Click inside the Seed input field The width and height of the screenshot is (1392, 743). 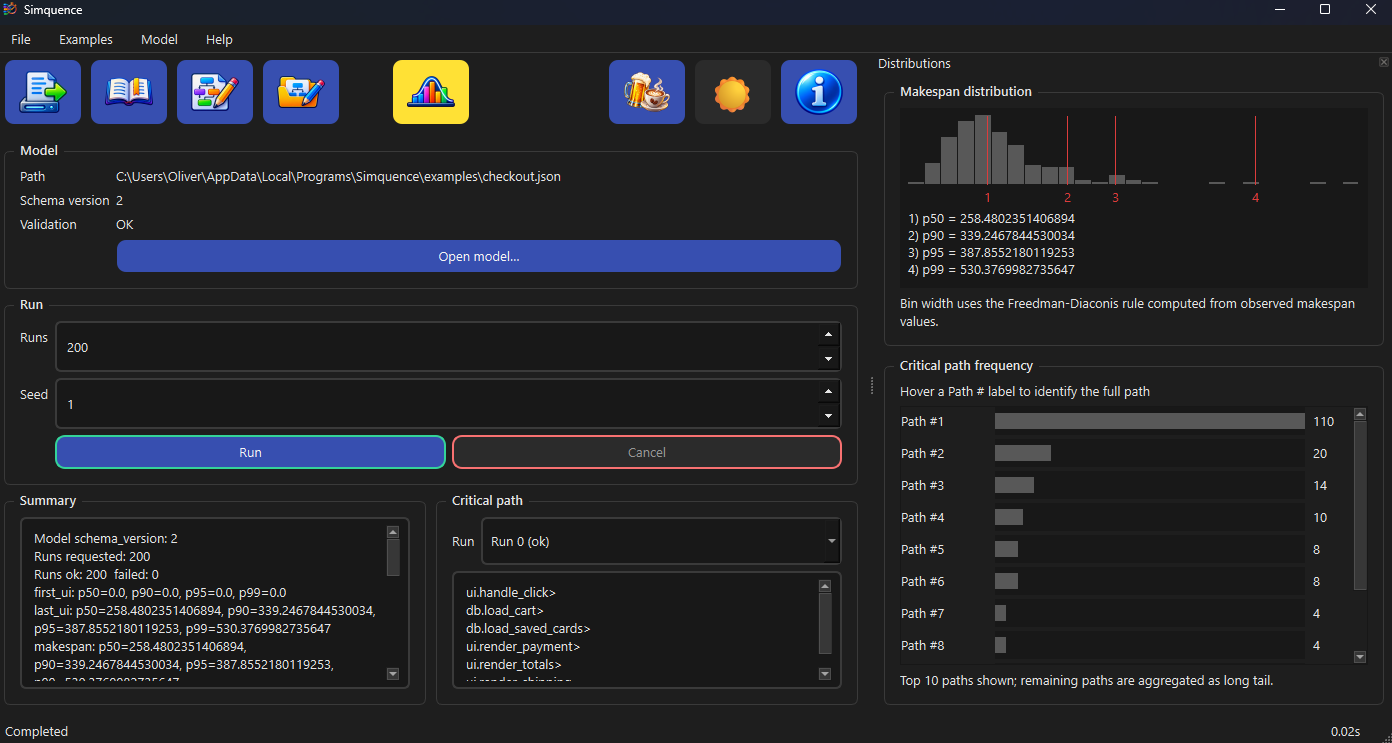(436, 404)
